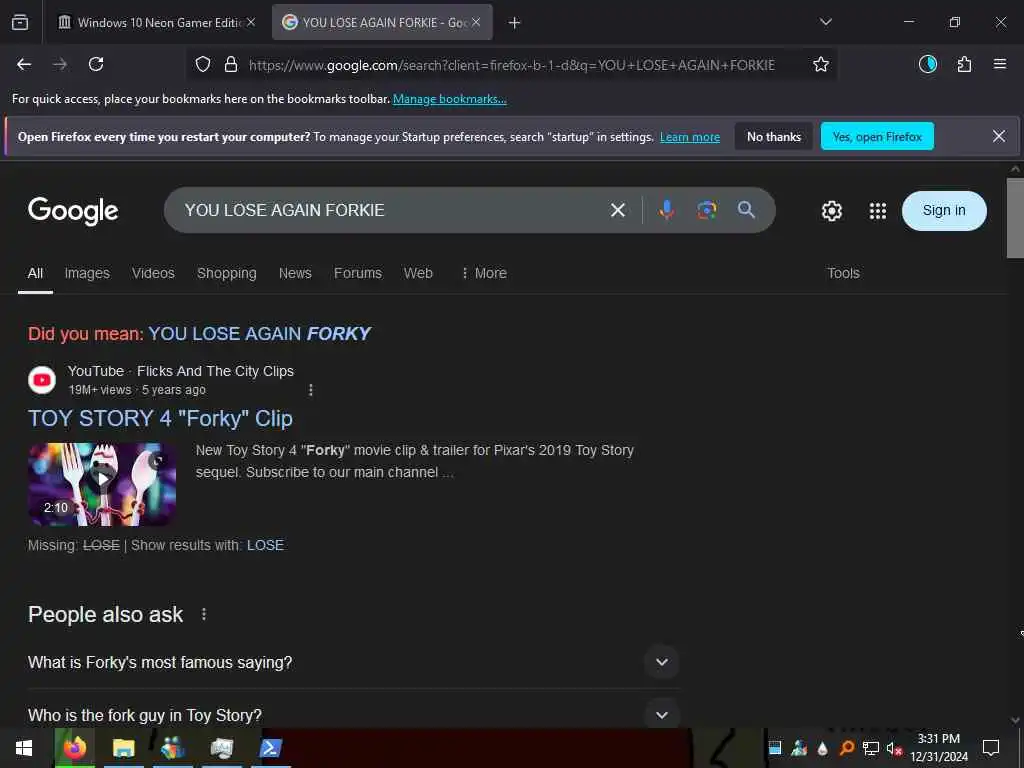The width and height of the screenshot is (1024, 768).
Task: Click the Google logo
Action: [x=73, y=211]
